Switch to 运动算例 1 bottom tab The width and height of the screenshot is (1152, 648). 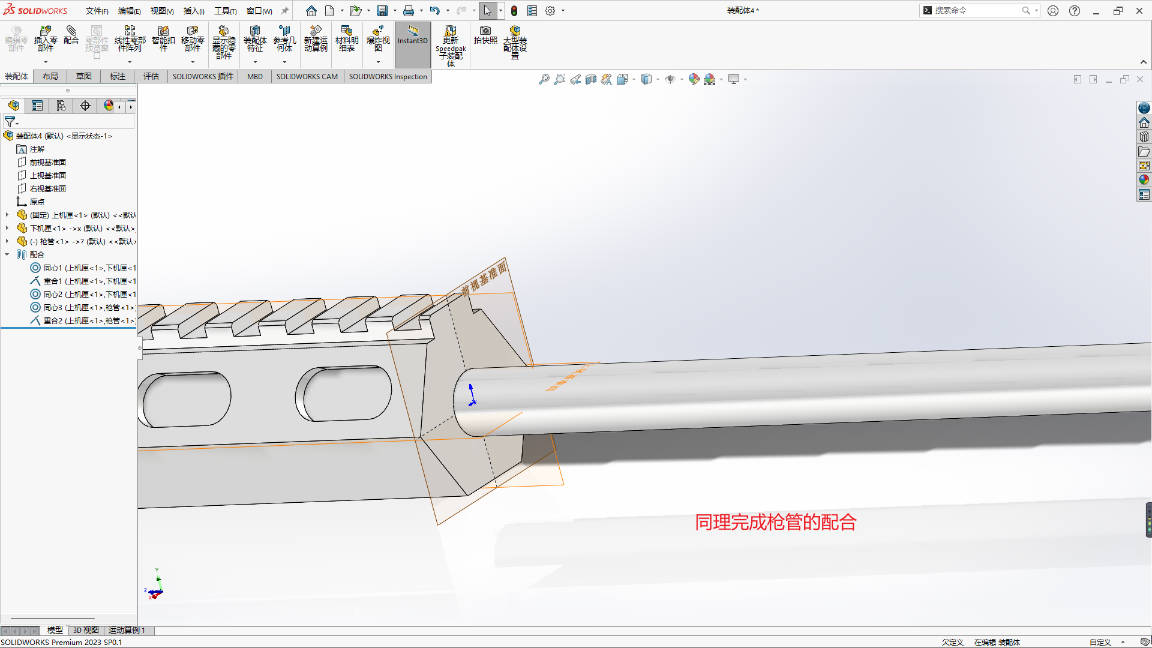pyautogui.click(x=128, y=630)
